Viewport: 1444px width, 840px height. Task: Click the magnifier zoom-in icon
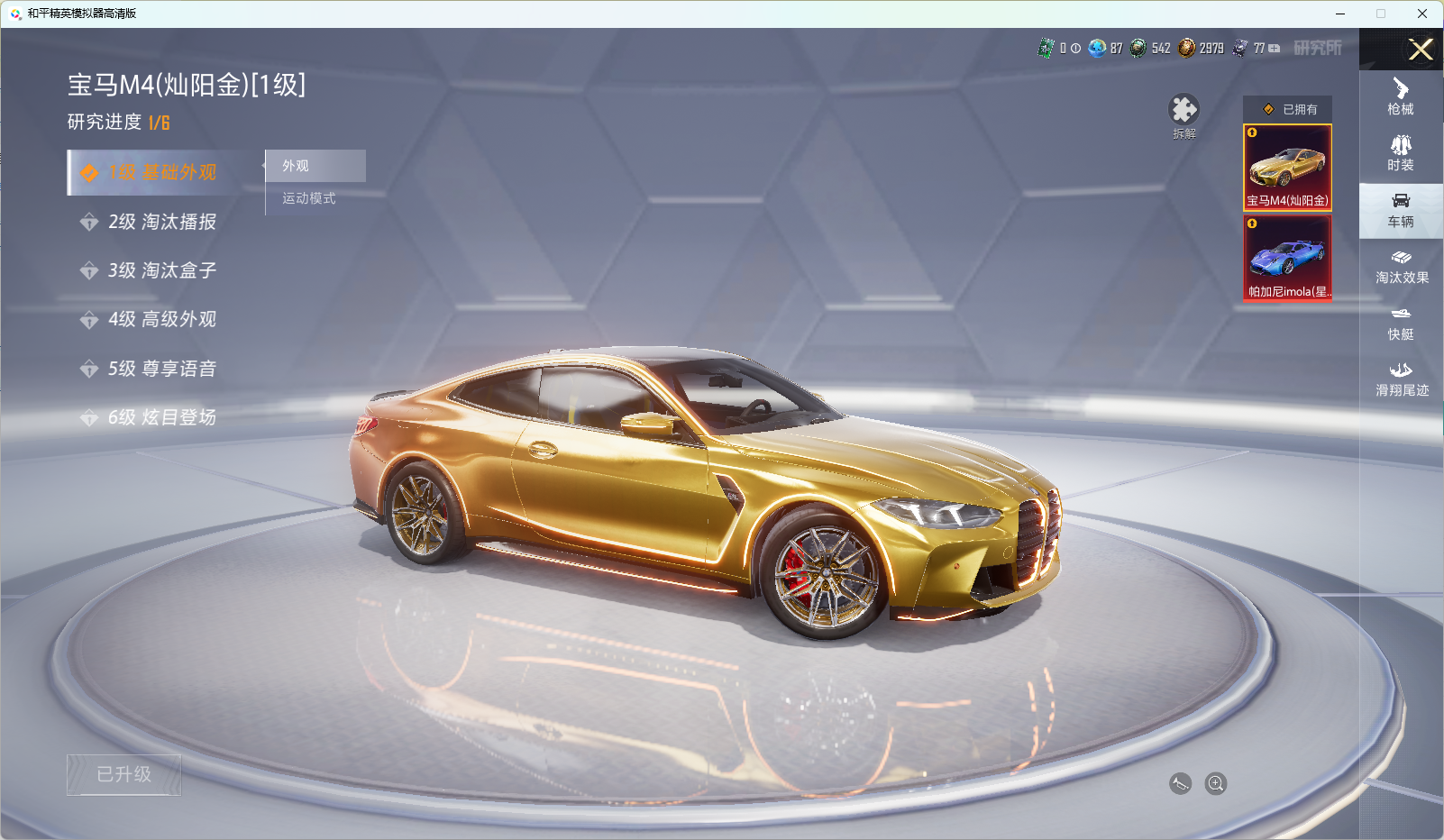pyautogui.click(x=1216, y=783)
